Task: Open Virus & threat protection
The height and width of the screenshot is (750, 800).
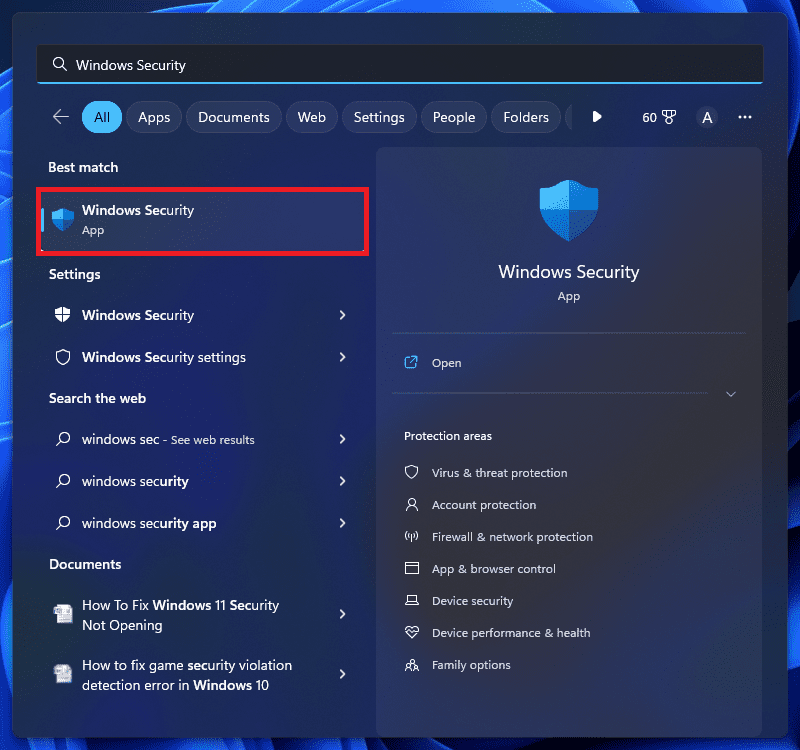Action: click(x=499, y=472)
